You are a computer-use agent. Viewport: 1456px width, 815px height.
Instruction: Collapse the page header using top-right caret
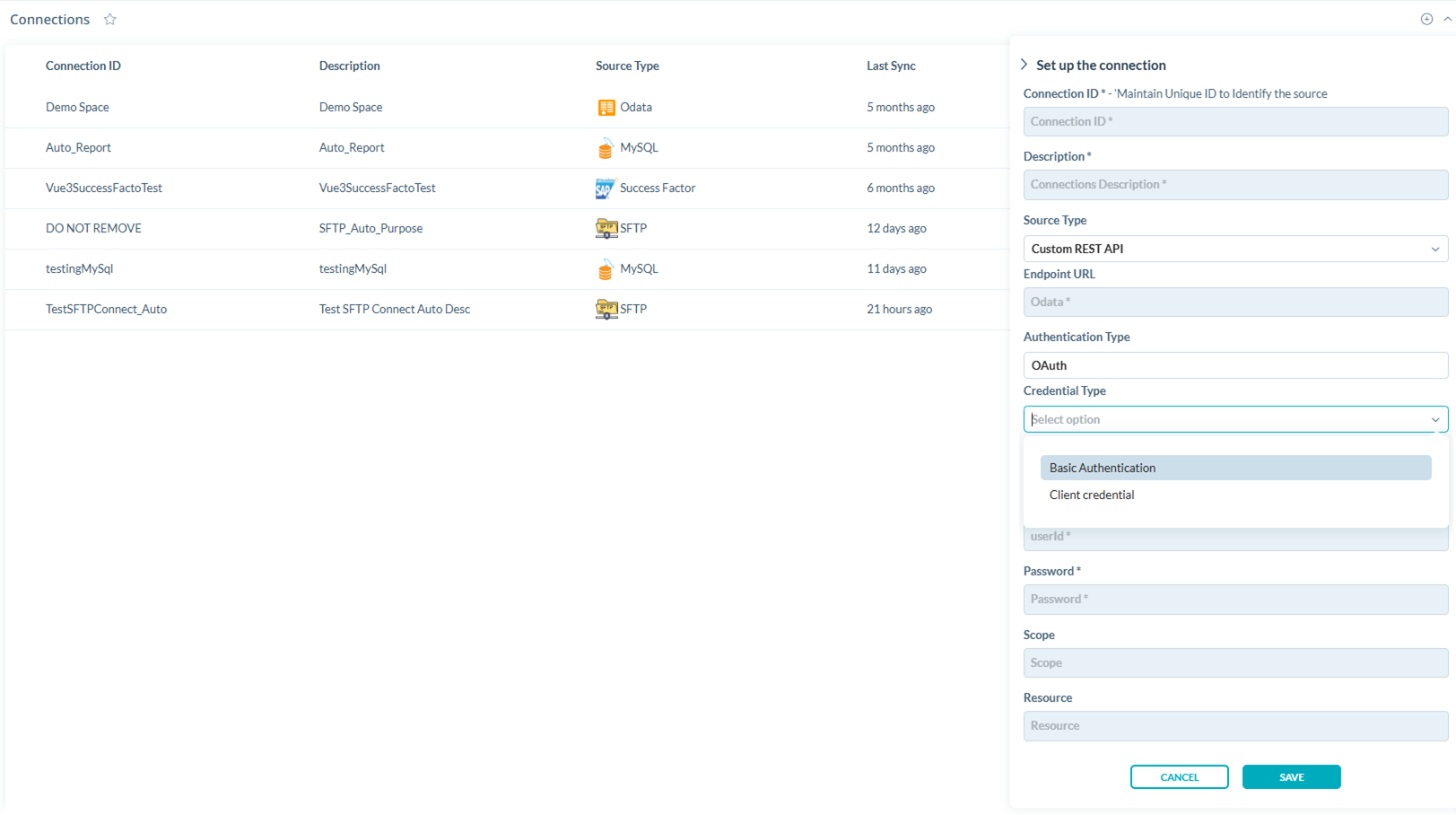tap(1447, 19)
